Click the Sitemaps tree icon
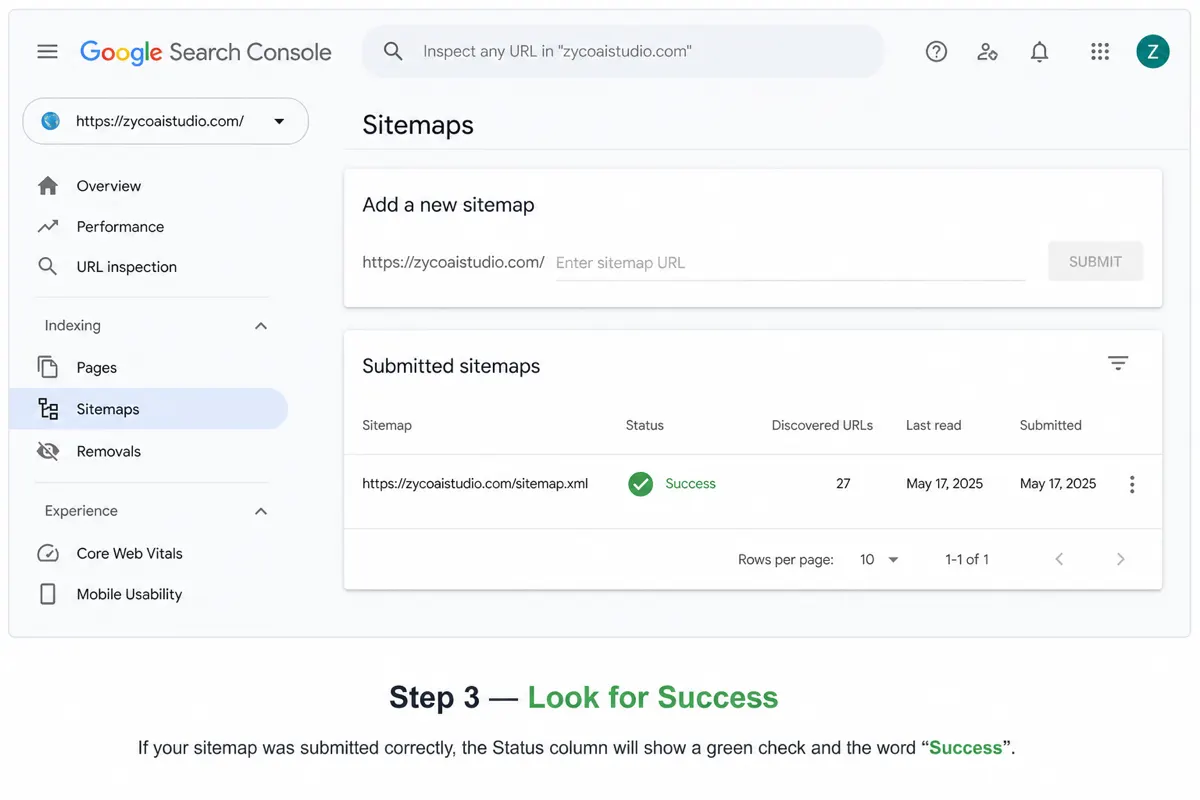Image resolution: width=1200 pixels, height=800 pixels. coord(48,409)
